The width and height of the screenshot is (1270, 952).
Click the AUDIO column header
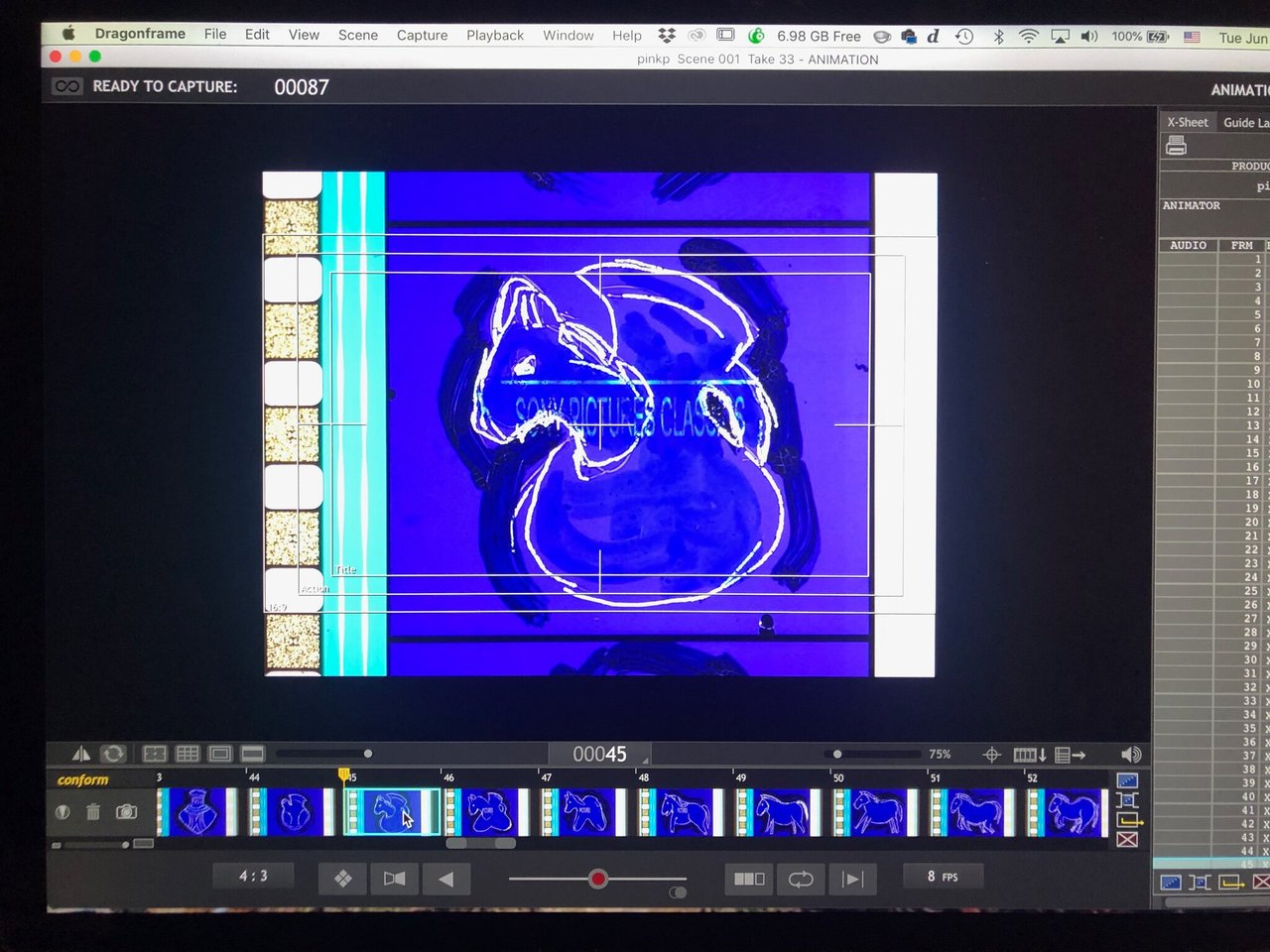(1188, 245)
